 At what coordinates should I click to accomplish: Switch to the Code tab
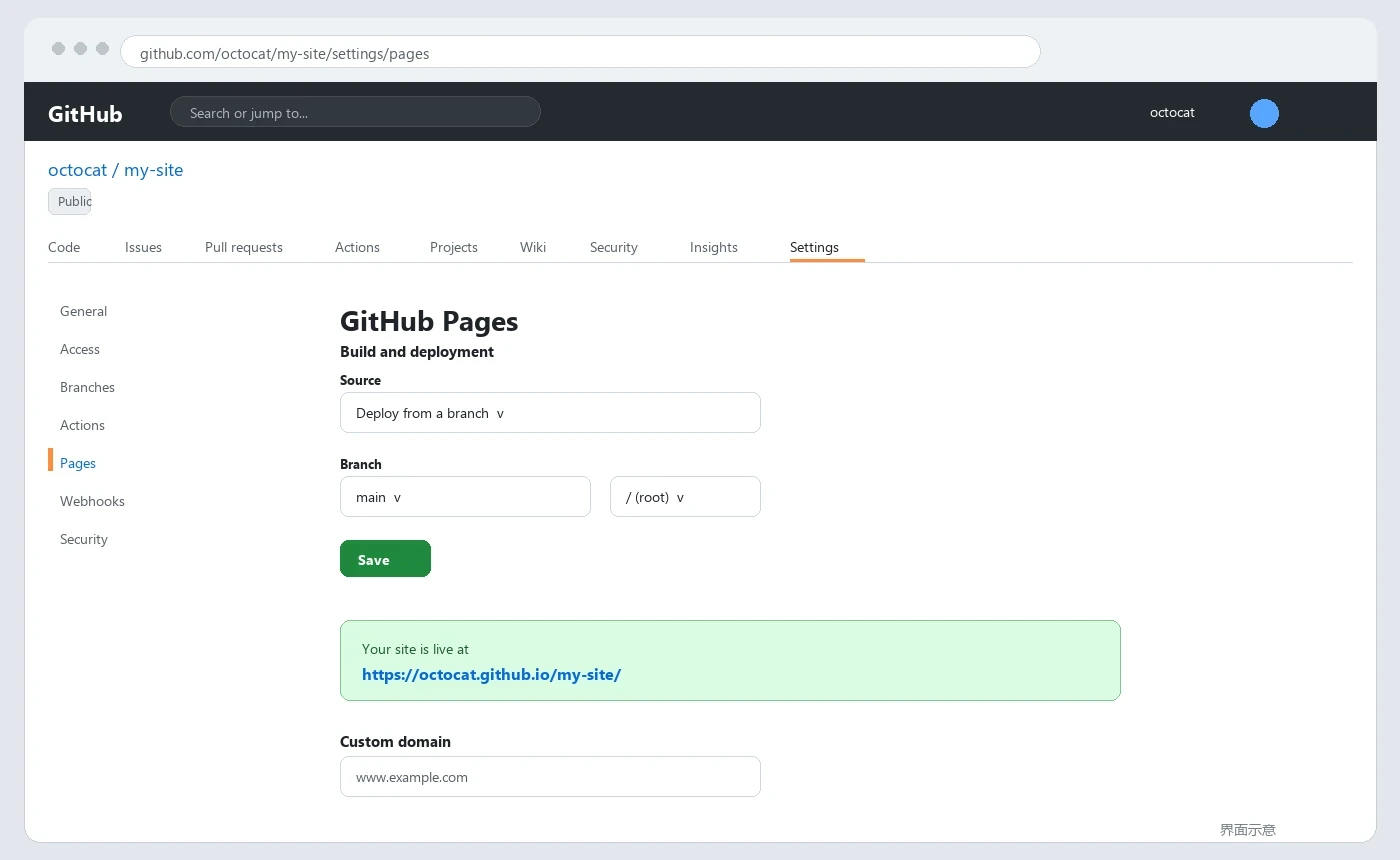64,247
